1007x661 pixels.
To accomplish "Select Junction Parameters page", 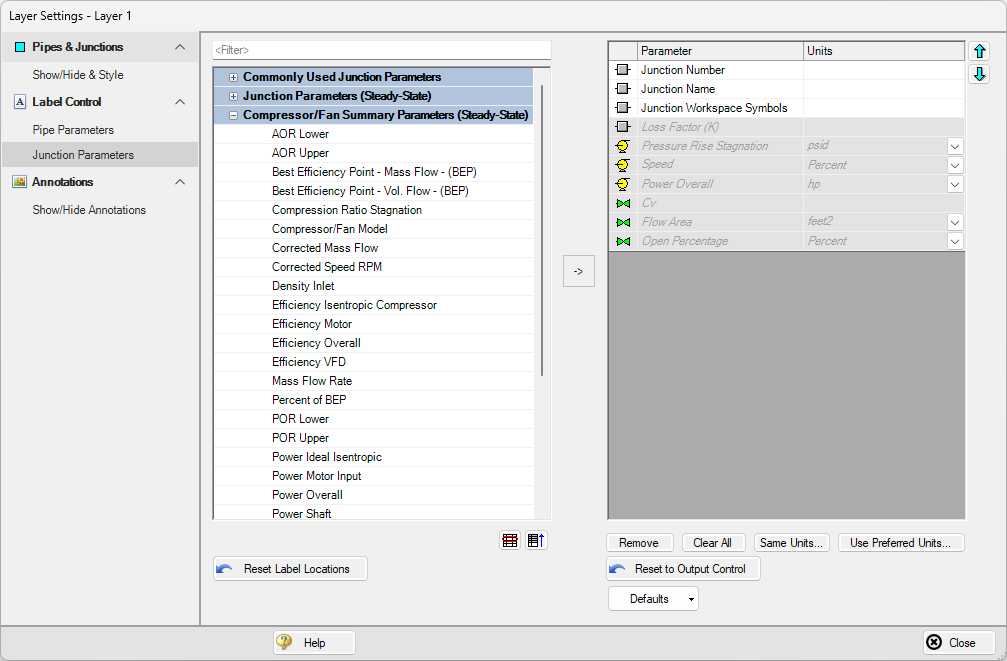I will (100, 155).
